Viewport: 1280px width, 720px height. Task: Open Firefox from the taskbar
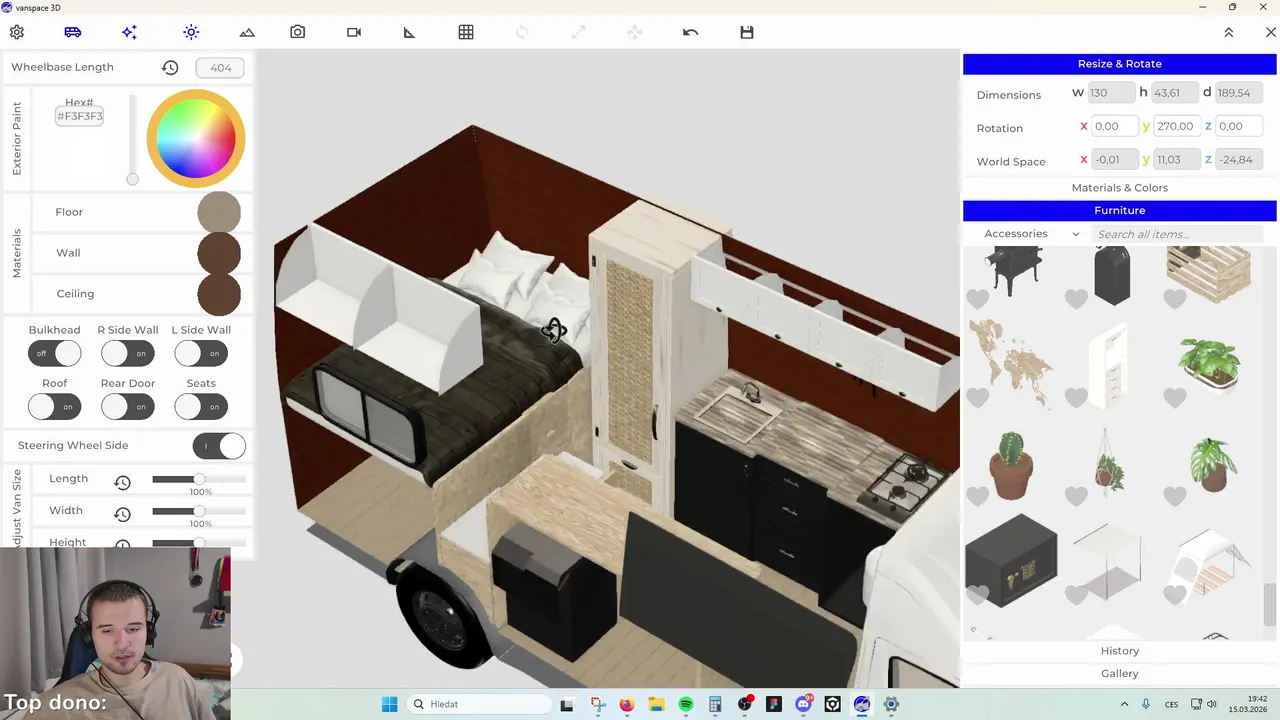tap(627, 704)
